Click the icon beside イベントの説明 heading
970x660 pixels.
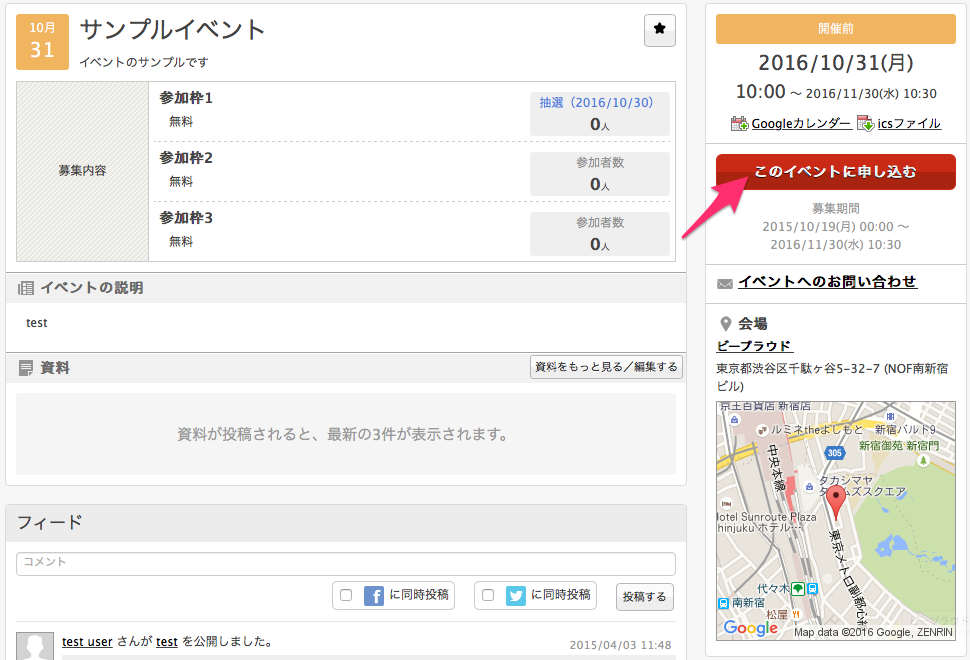pyautogui.click(x=26, y=288)
